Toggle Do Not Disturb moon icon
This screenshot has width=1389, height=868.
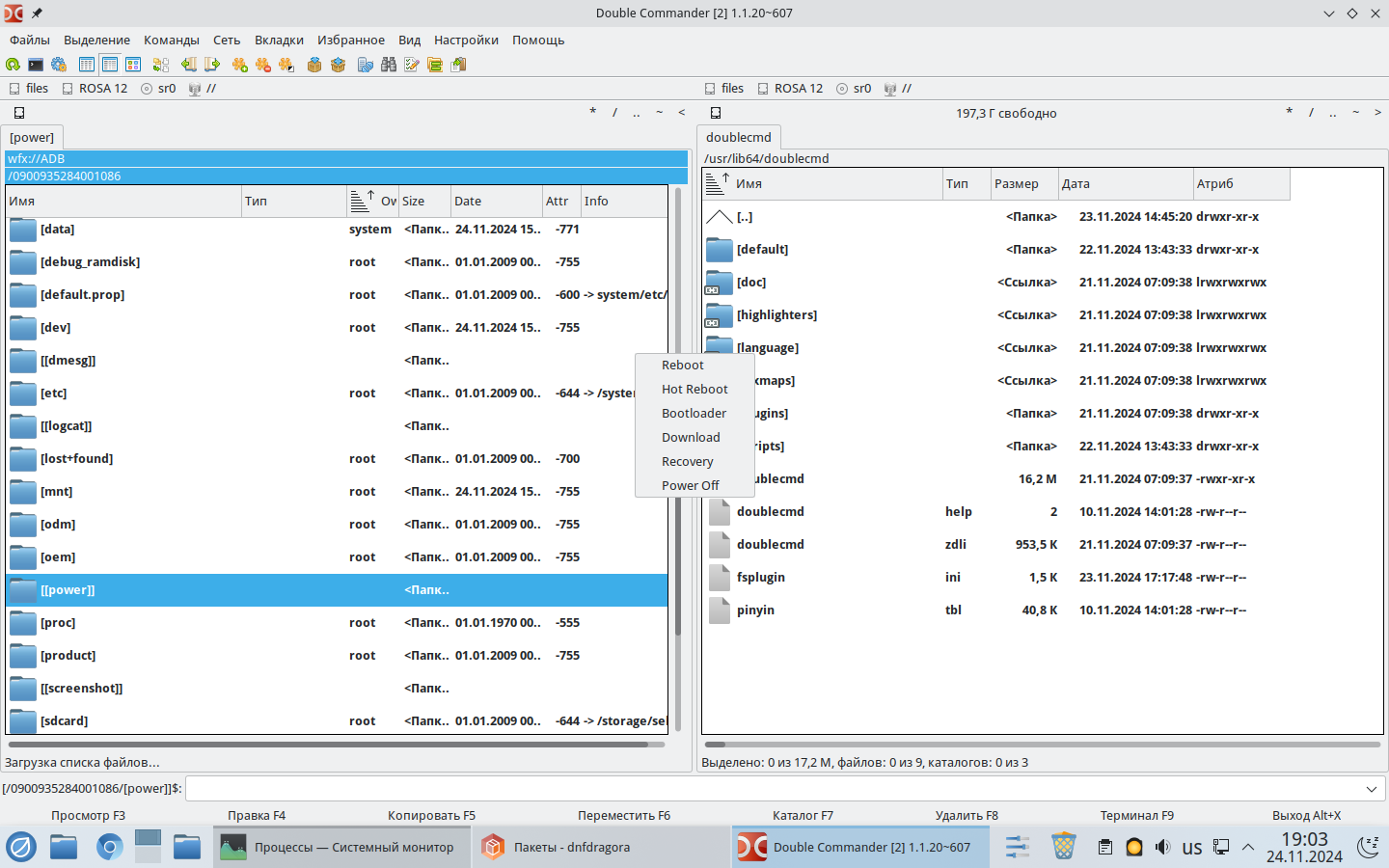[x=1368, y=847]
